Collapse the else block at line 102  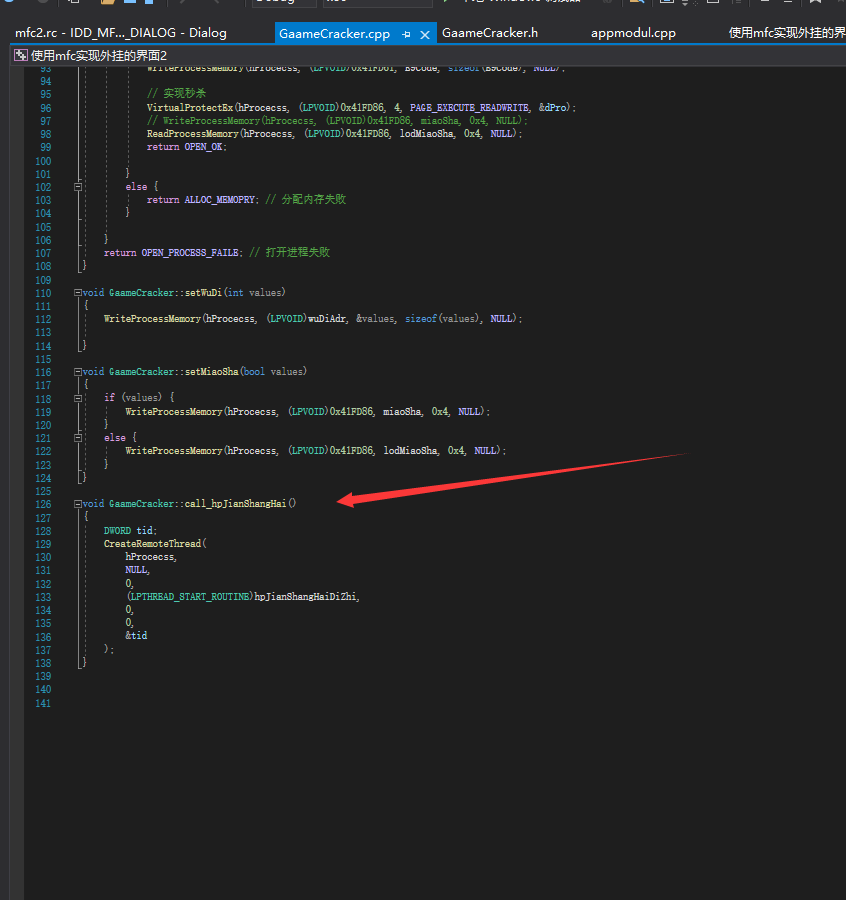click(78, 187)
